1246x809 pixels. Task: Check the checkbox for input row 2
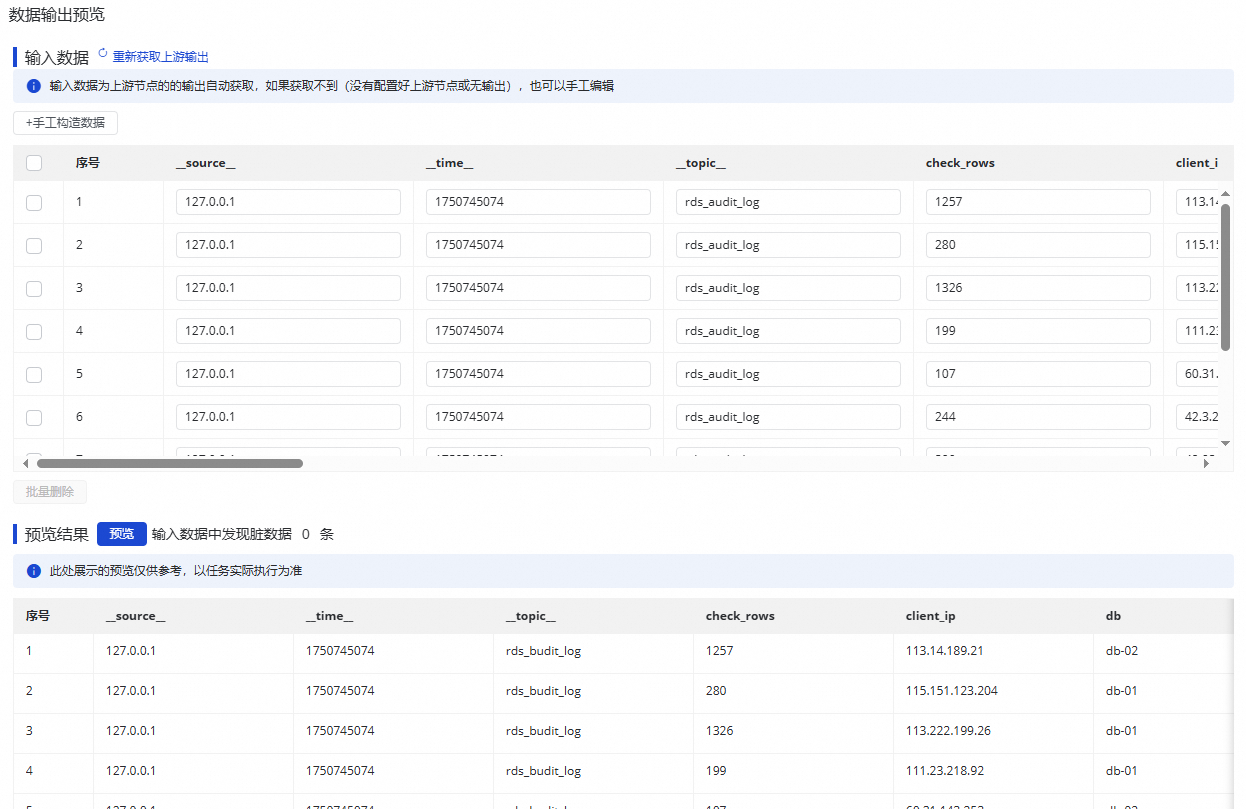34,245
